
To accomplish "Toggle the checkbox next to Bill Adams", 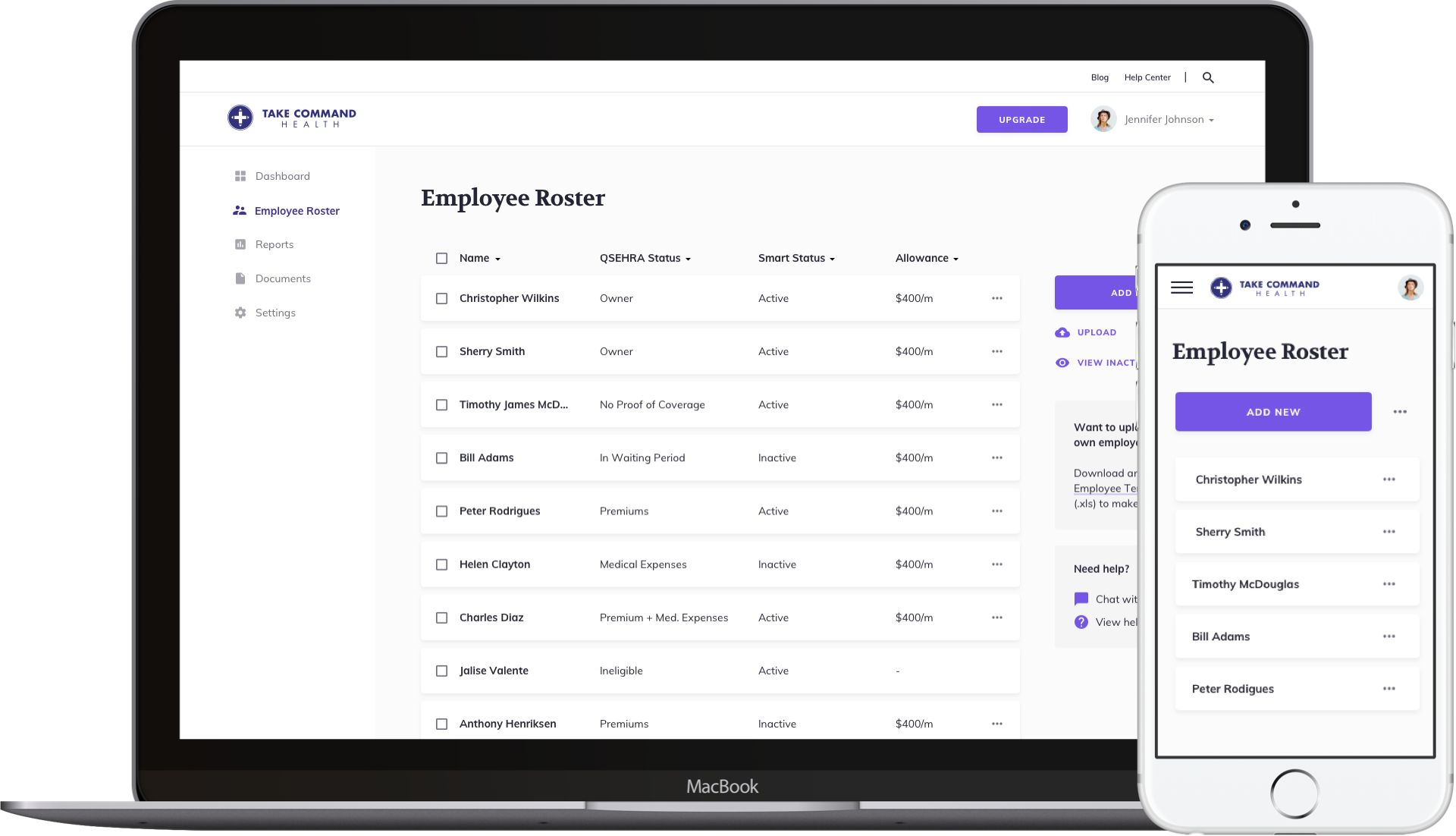I will point(441,457).
